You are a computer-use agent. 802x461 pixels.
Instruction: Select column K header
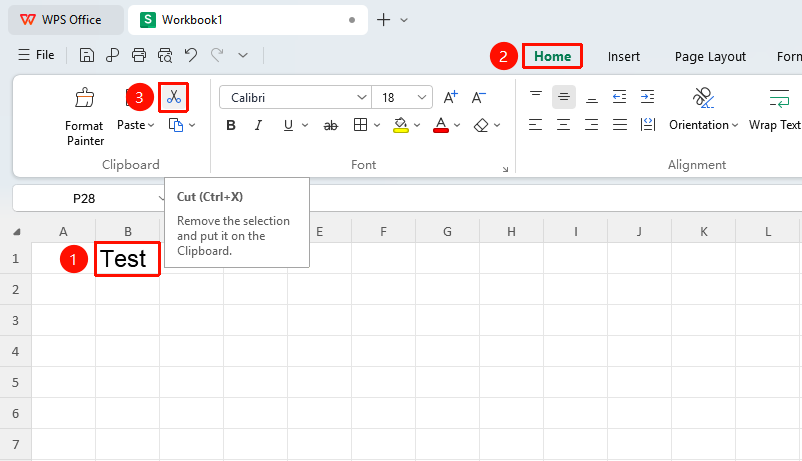click(703, 232)
